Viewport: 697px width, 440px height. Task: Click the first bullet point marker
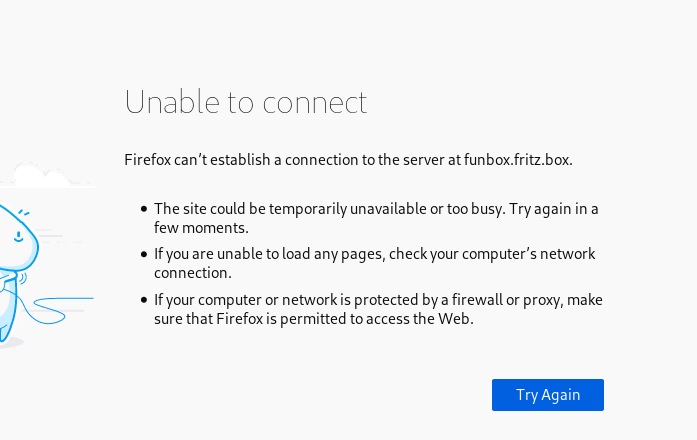tap(144, 209)
